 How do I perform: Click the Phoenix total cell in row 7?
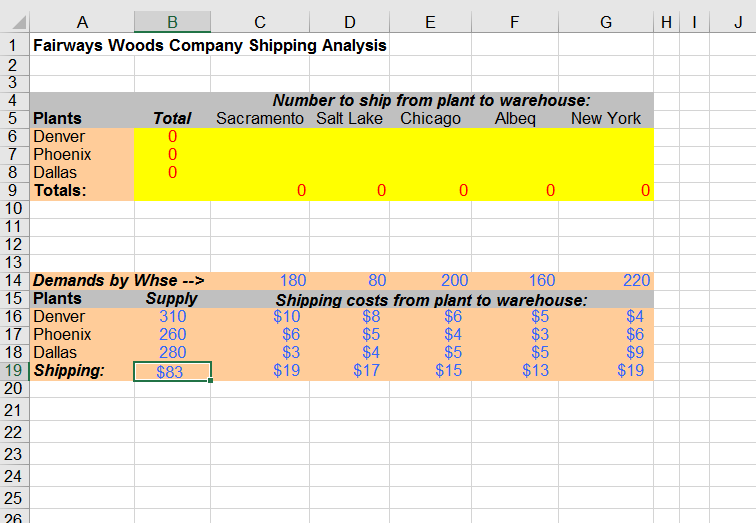pyautogui.click(x=172, y=155)
